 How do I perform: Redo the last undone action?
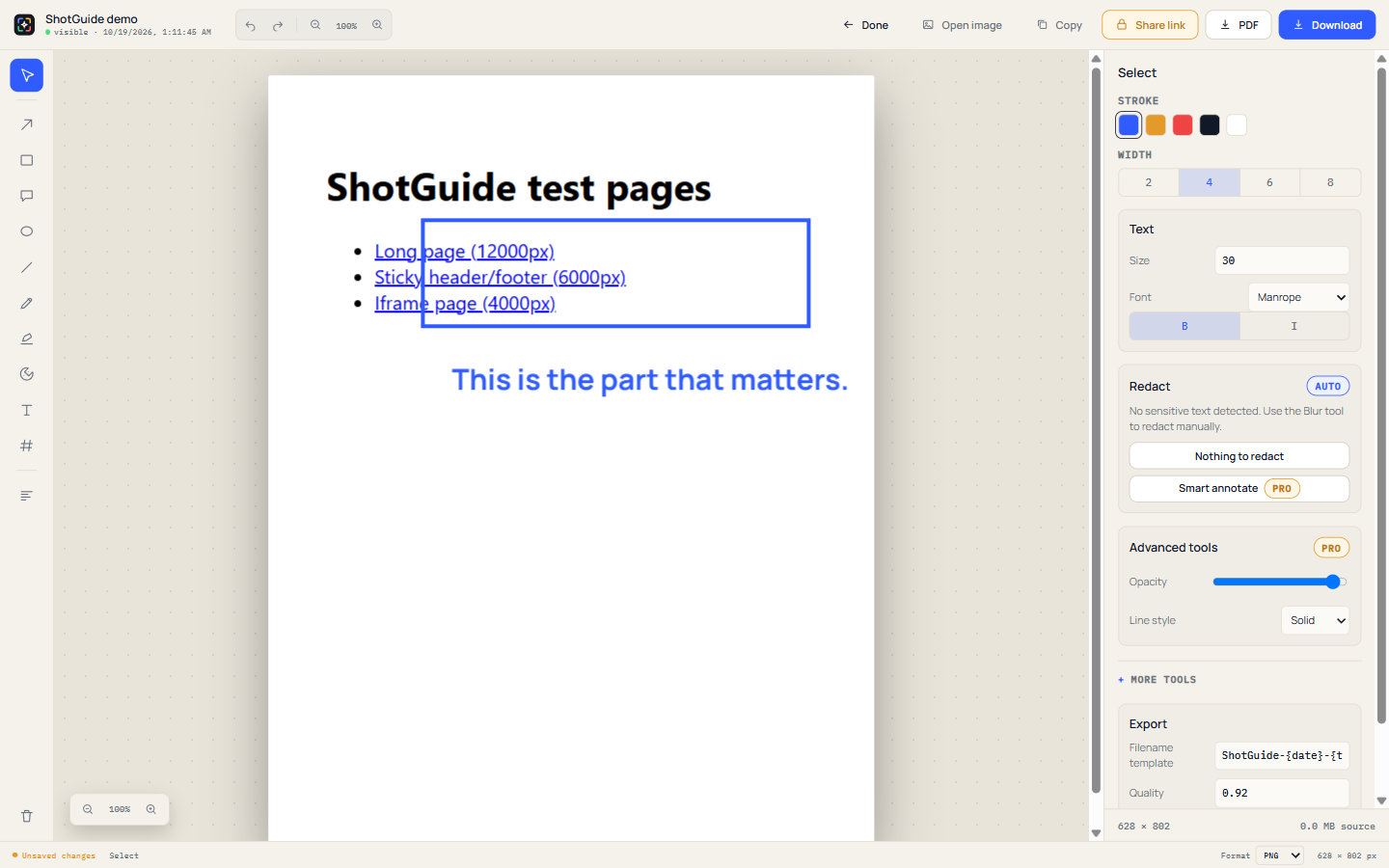[x=278, y=25]
